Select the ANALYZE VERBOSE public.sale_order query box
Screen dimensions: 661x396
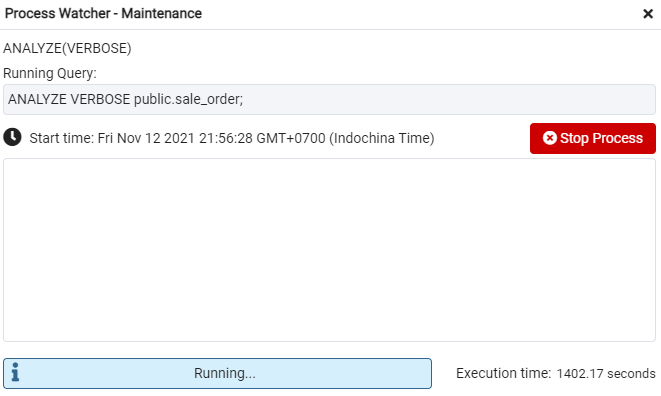click(329, 100)
